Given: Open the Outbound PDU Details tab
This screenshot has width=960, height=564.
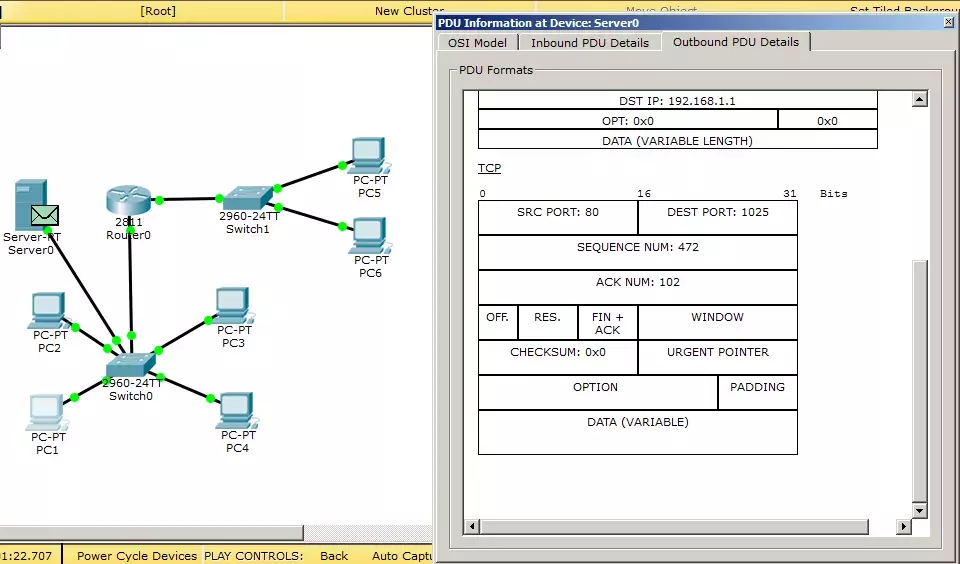Looking at the screenshot, I should [736, 42].
